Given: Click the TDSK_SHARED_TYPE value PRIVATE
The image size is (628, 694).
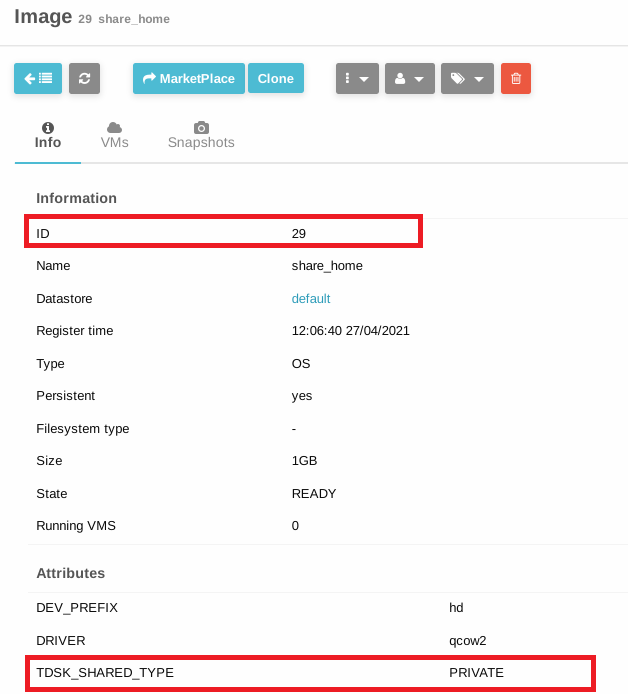Looking at the screenshot, I should coord(476,673).
